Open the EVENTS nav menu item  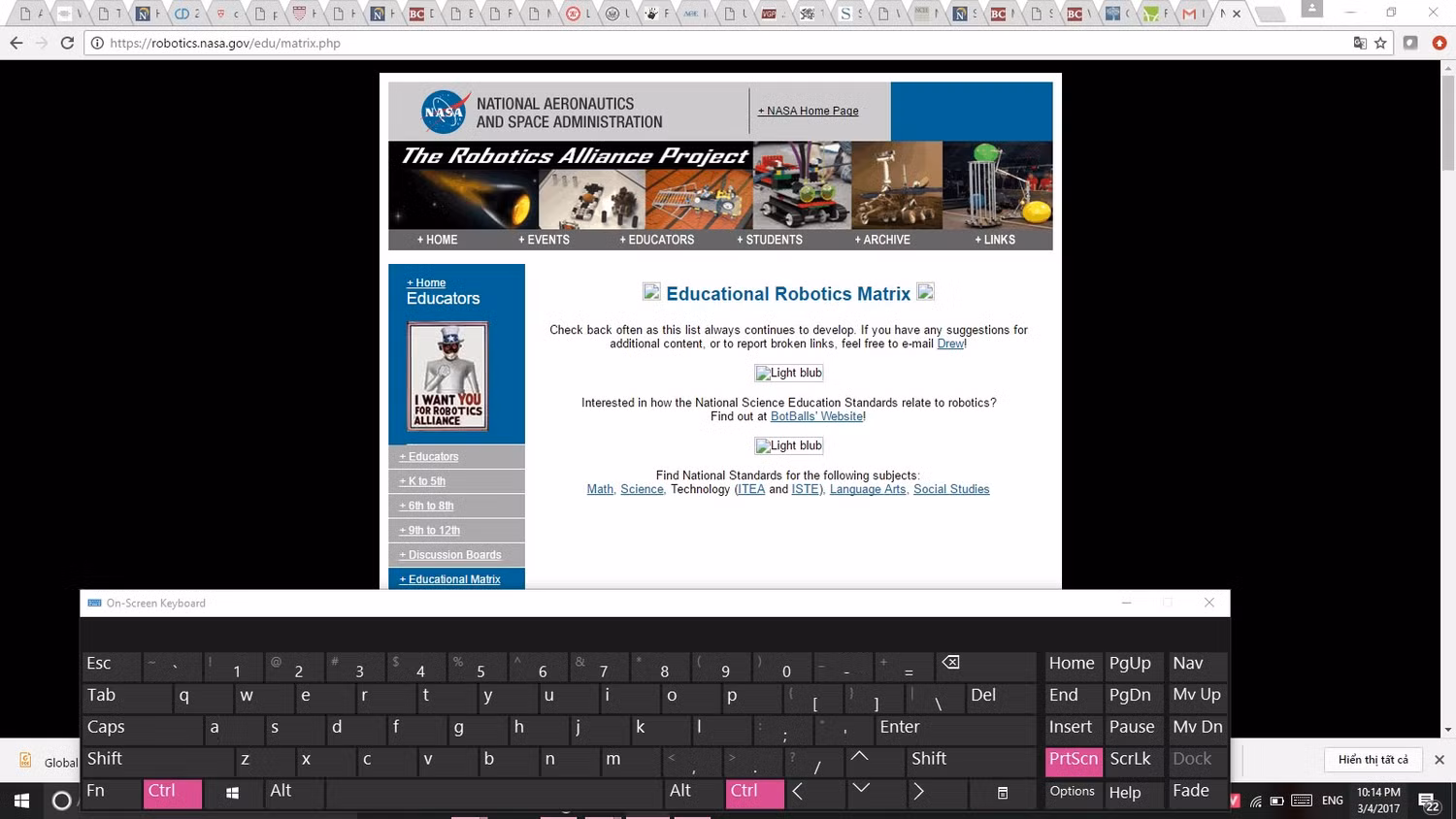click(544, 240)
